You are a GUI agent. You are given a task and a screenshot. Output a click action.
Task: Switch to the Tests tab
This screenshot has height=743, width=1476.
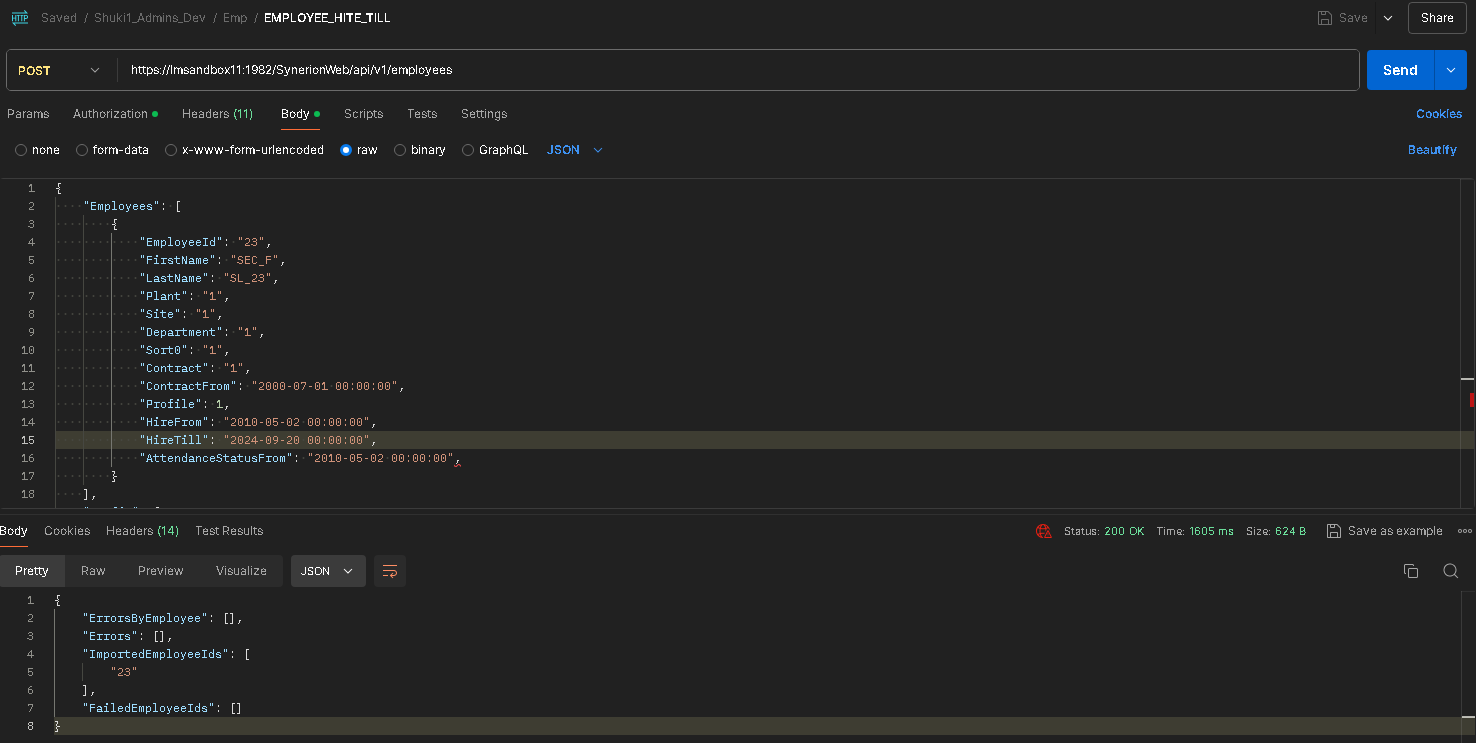[422, 114]
